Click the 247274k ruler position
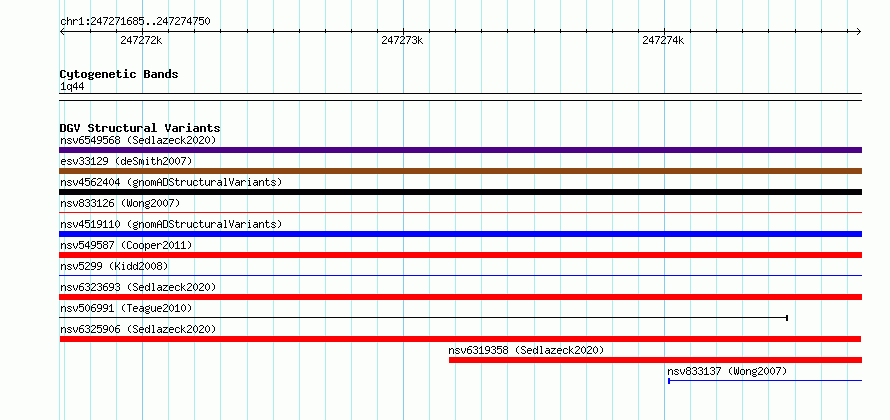 pyautogui.click(x=663, y=40)
